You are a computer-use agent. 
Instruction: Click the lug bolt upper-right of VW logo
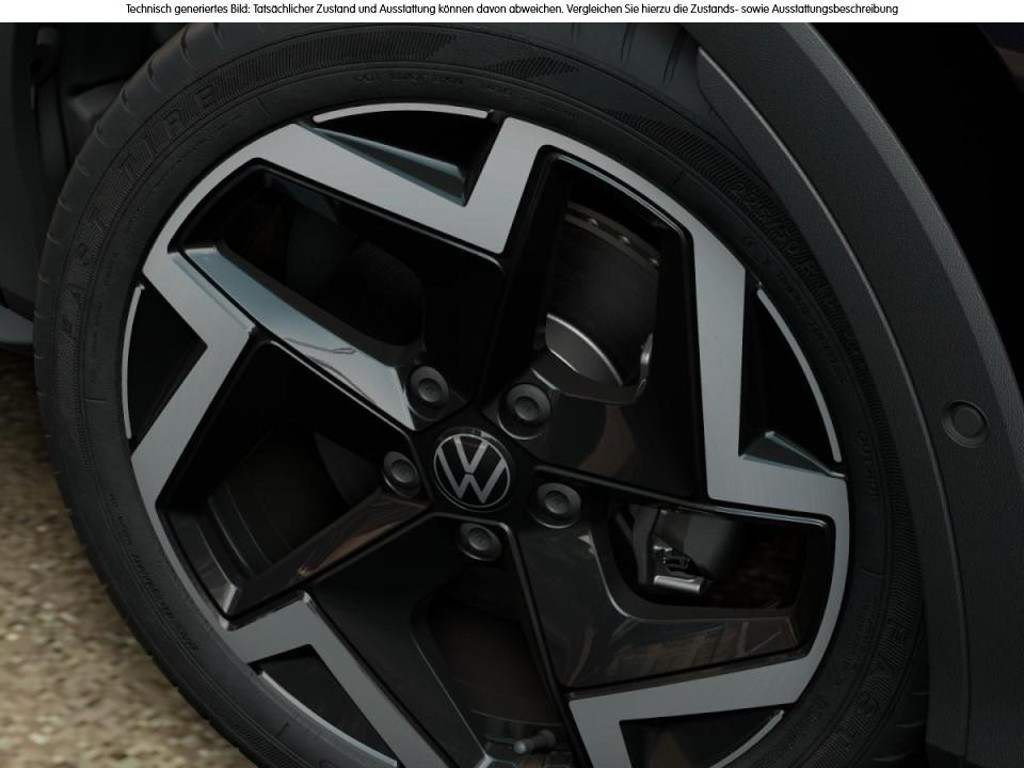526,403
